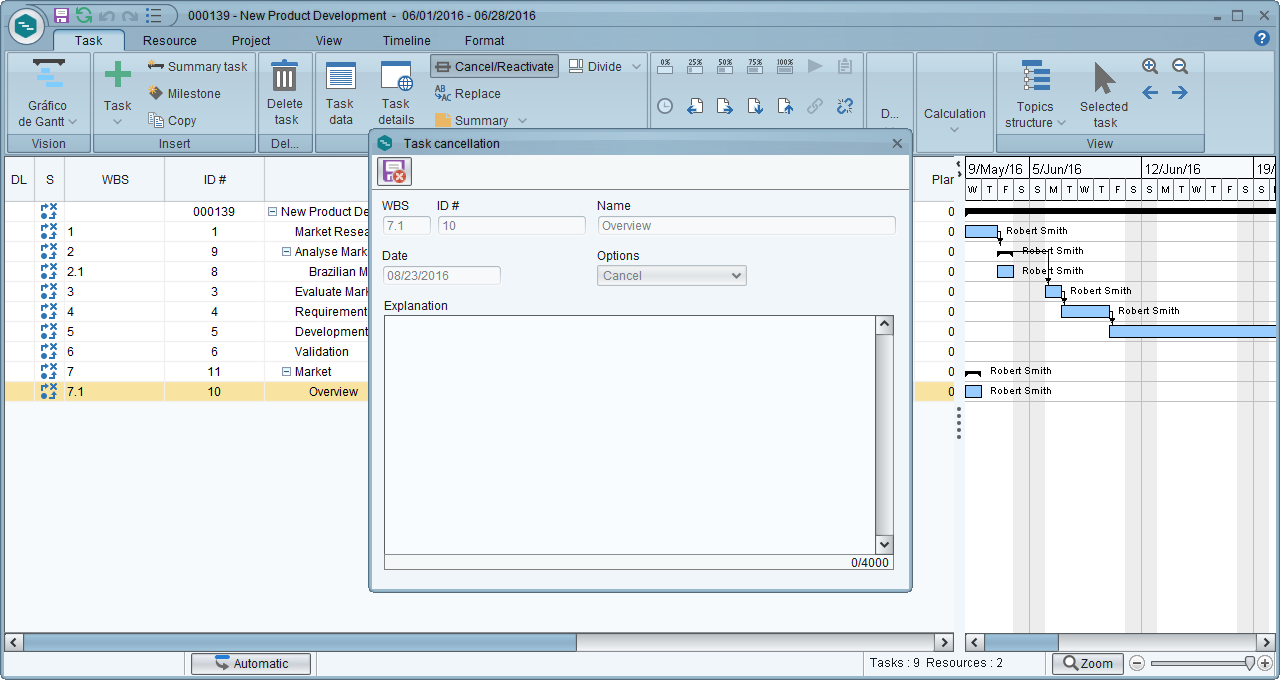Zoom in with the magnifier plus icon
The width and height of the screenshot is (1280, 680).
pos(1150,66)
